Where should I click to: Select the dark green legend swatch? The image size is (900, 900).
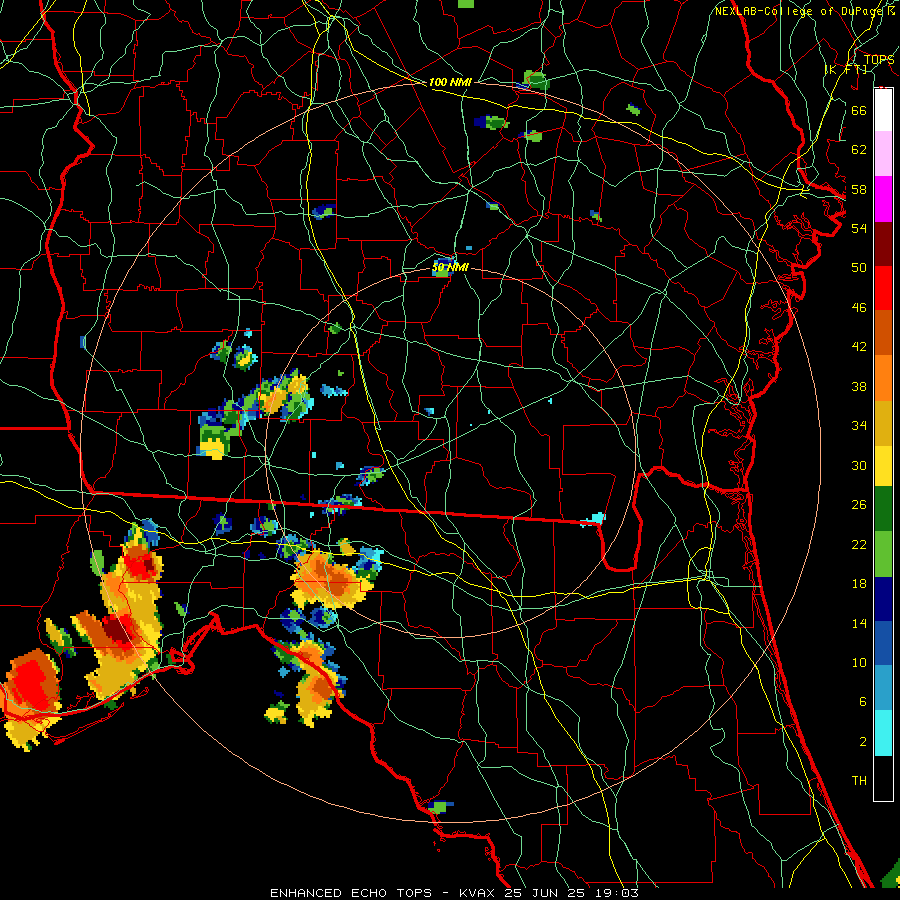click(x=883, y=509)
